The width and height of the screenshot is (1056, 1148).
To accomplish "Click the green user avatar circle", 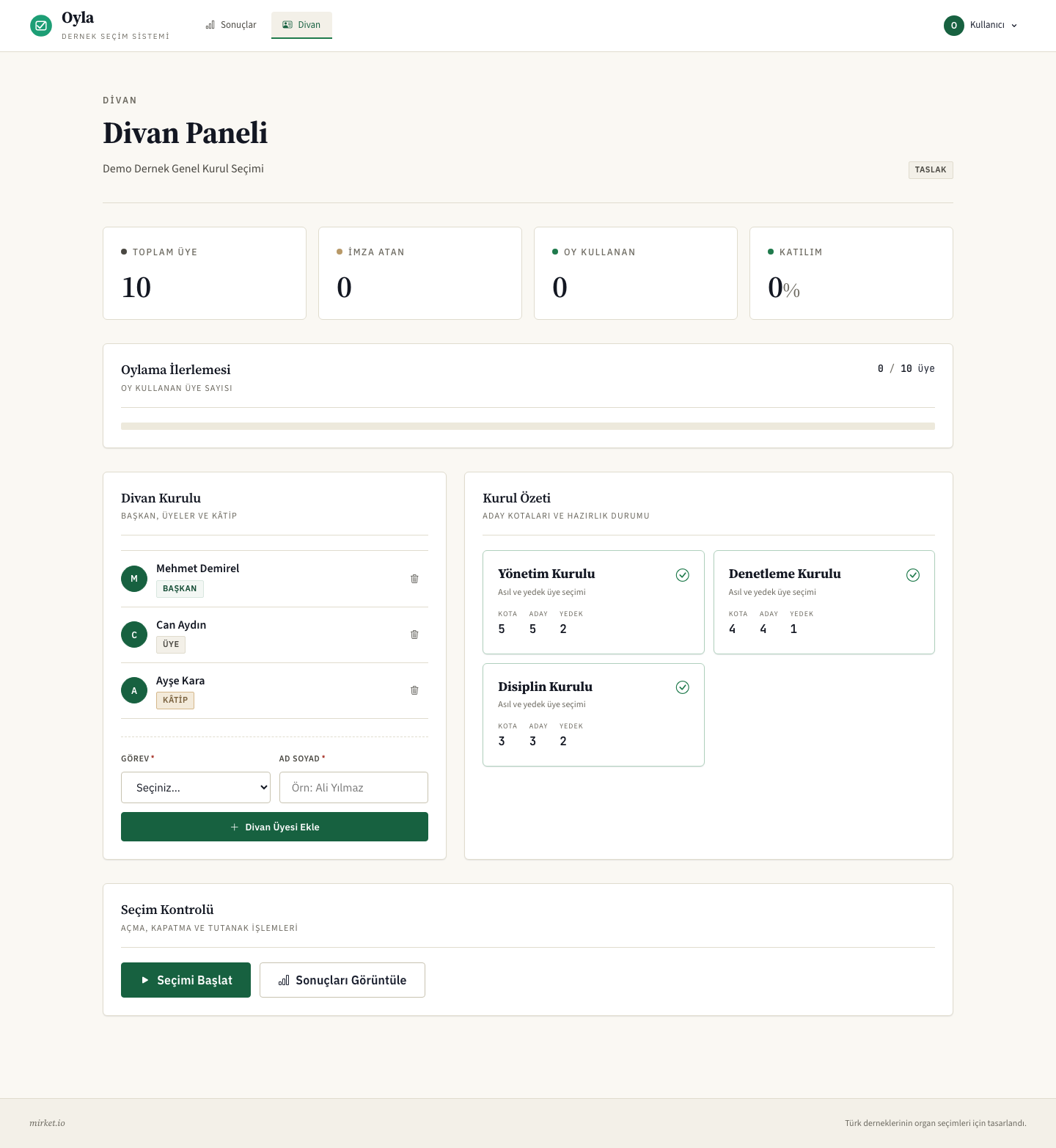I will [954, 25].
